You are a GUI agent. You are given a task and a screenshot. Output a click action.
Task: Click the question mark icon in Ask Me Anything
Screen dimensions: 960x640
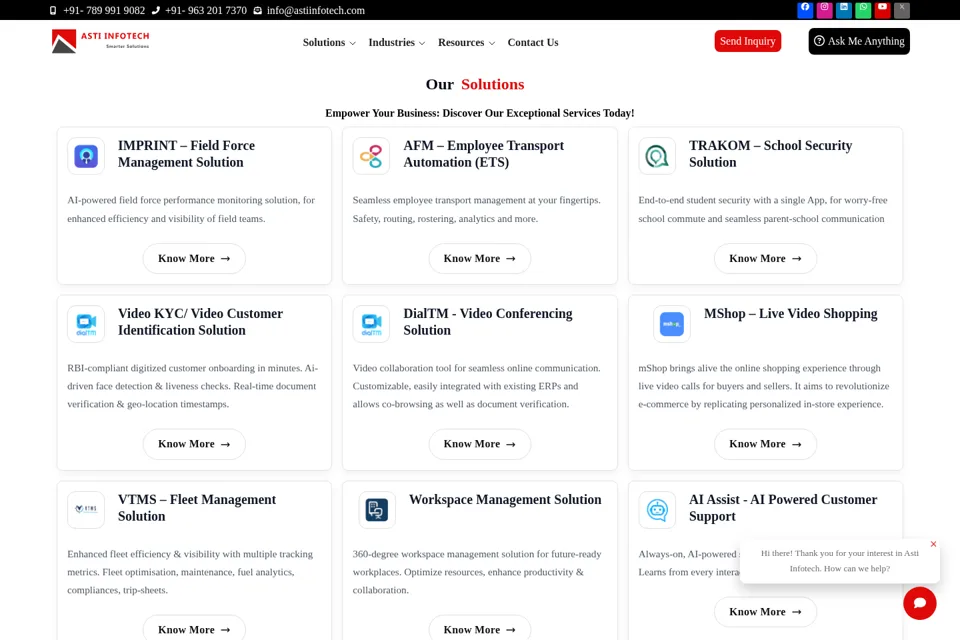pos(819,40)
